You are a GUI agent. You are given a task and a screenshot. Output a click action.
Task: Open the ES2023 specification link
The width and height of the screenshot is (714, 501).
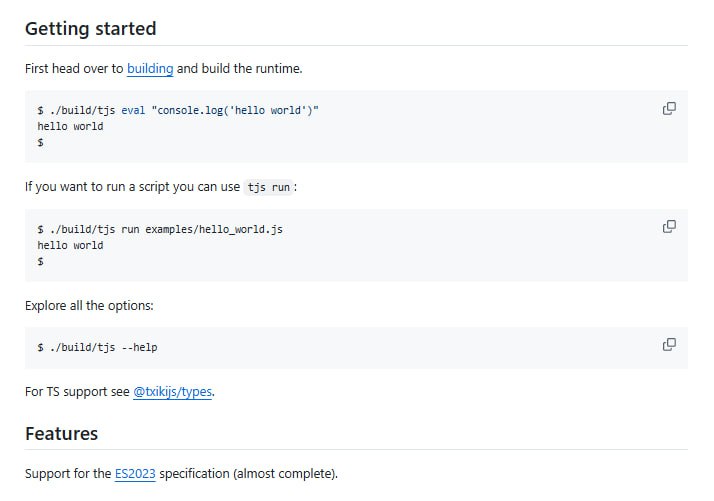(135, 473)
